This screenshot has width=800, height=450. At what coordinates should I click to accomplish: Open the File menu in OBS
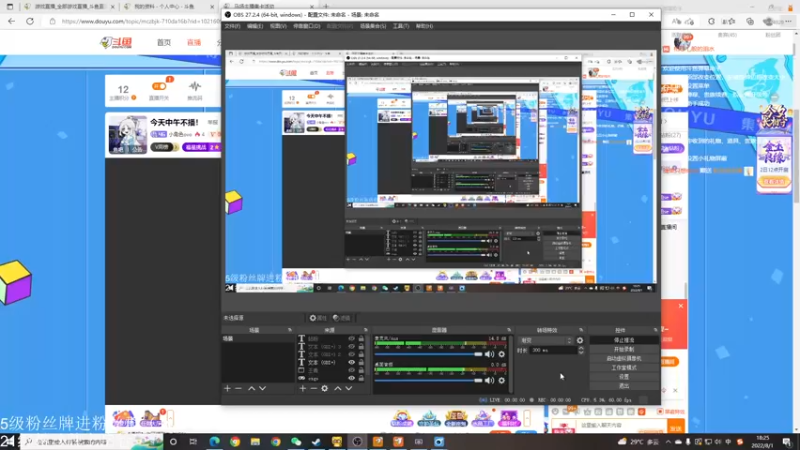[232, 26]
